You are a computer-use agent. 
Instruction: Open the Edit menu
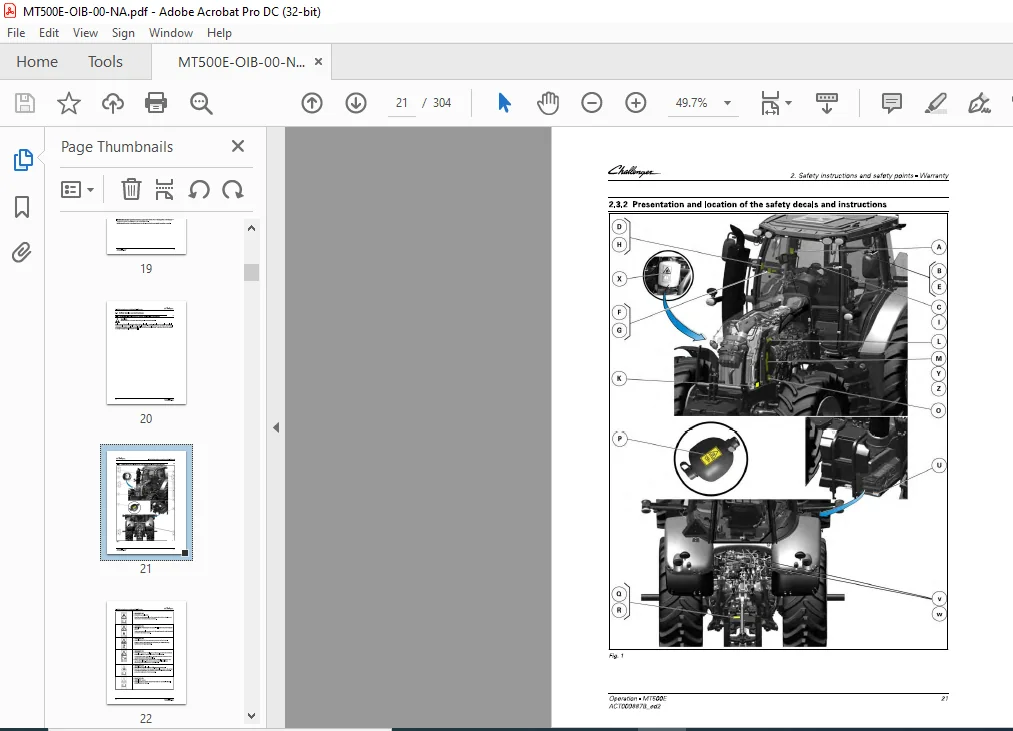click(48, 33)
